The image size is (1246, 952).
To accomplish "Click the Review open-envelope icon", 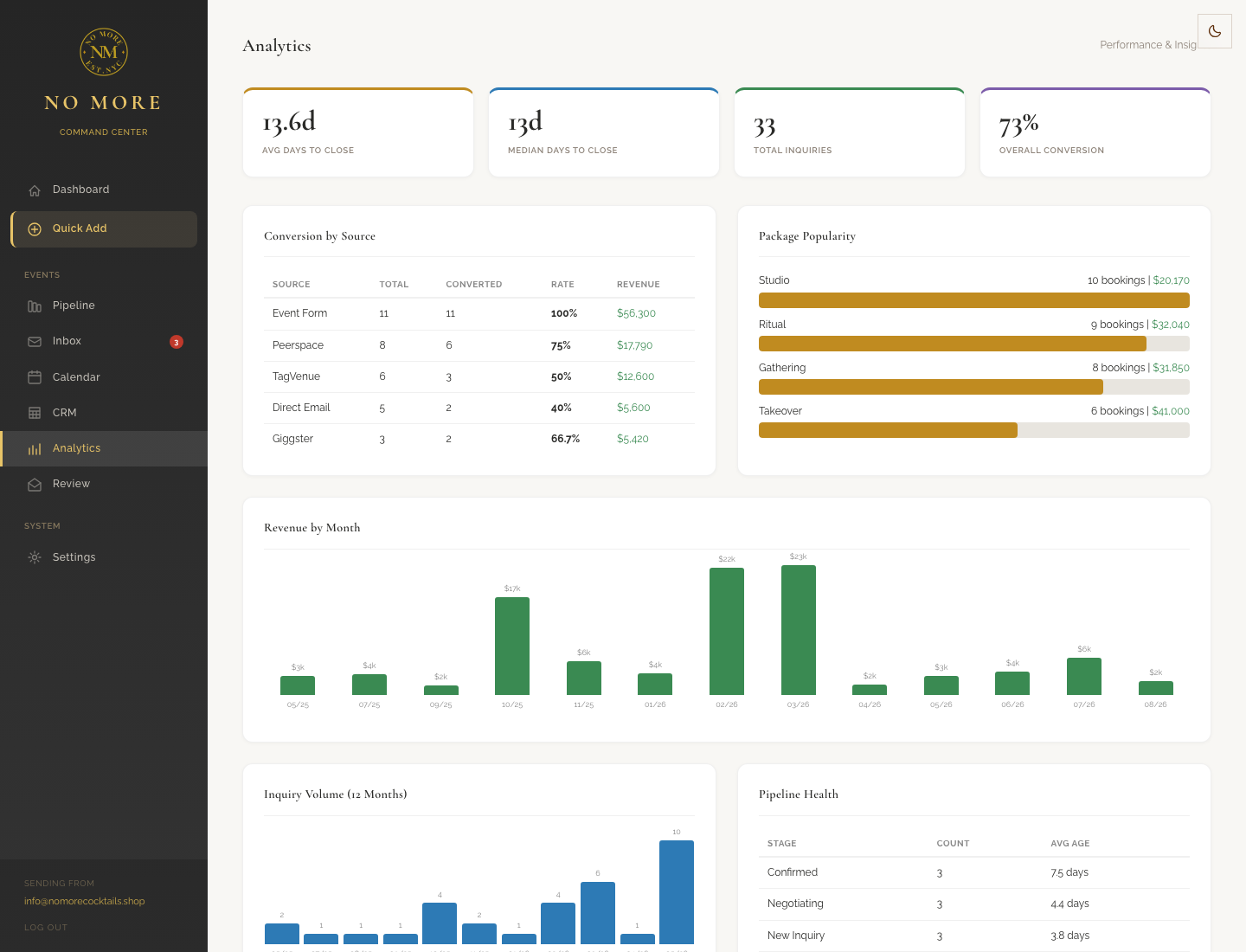I will [35, 485].
